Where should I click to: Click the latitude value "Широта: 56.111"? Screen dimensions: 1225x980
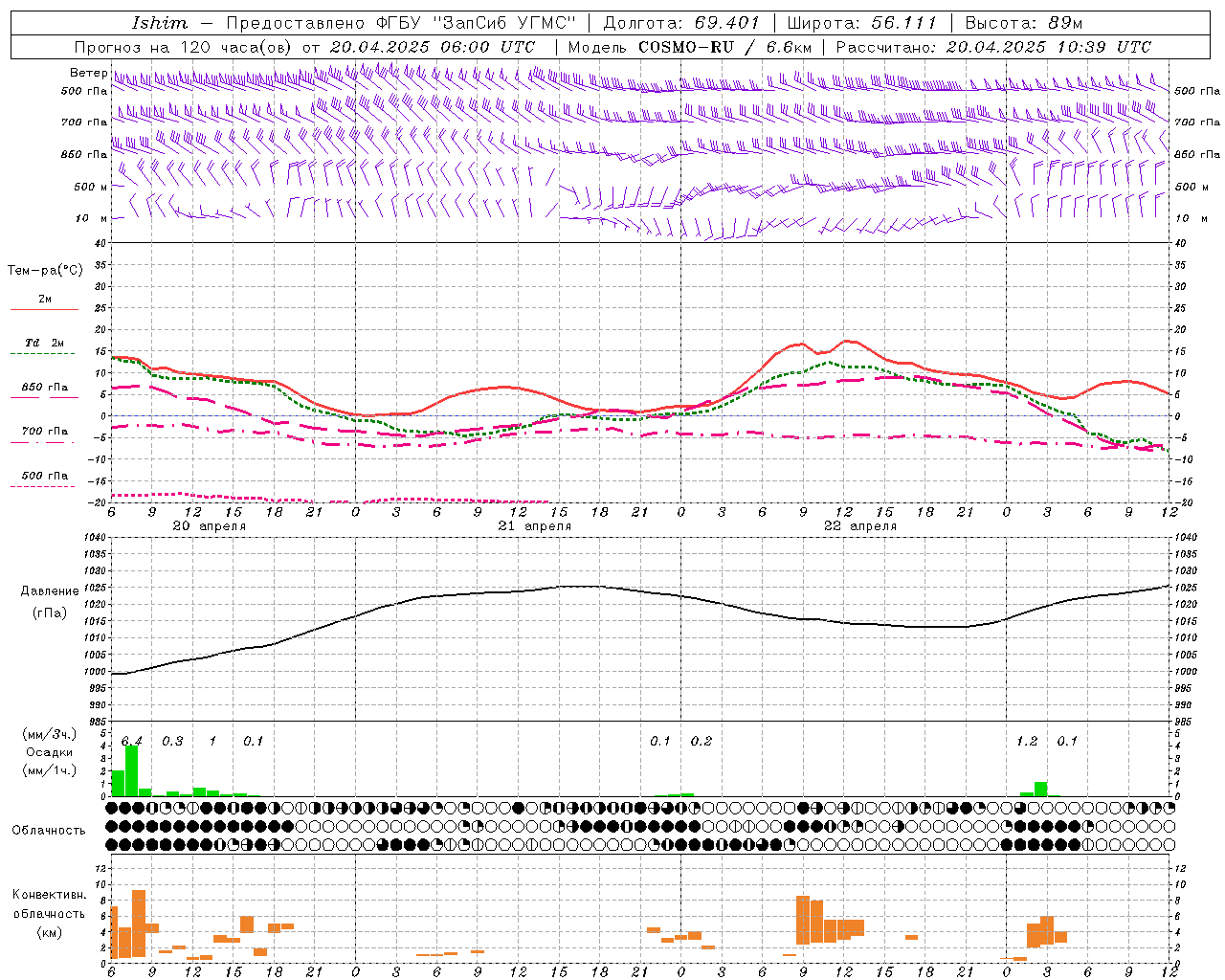862,23
